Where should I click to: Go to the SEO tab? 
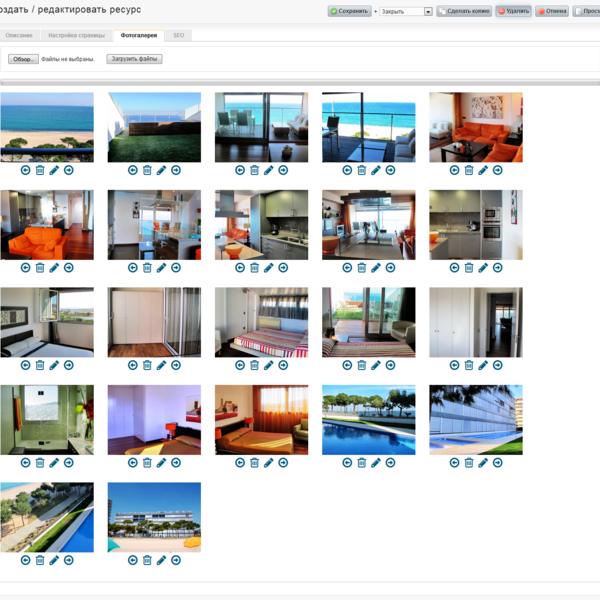pos(179,35)
